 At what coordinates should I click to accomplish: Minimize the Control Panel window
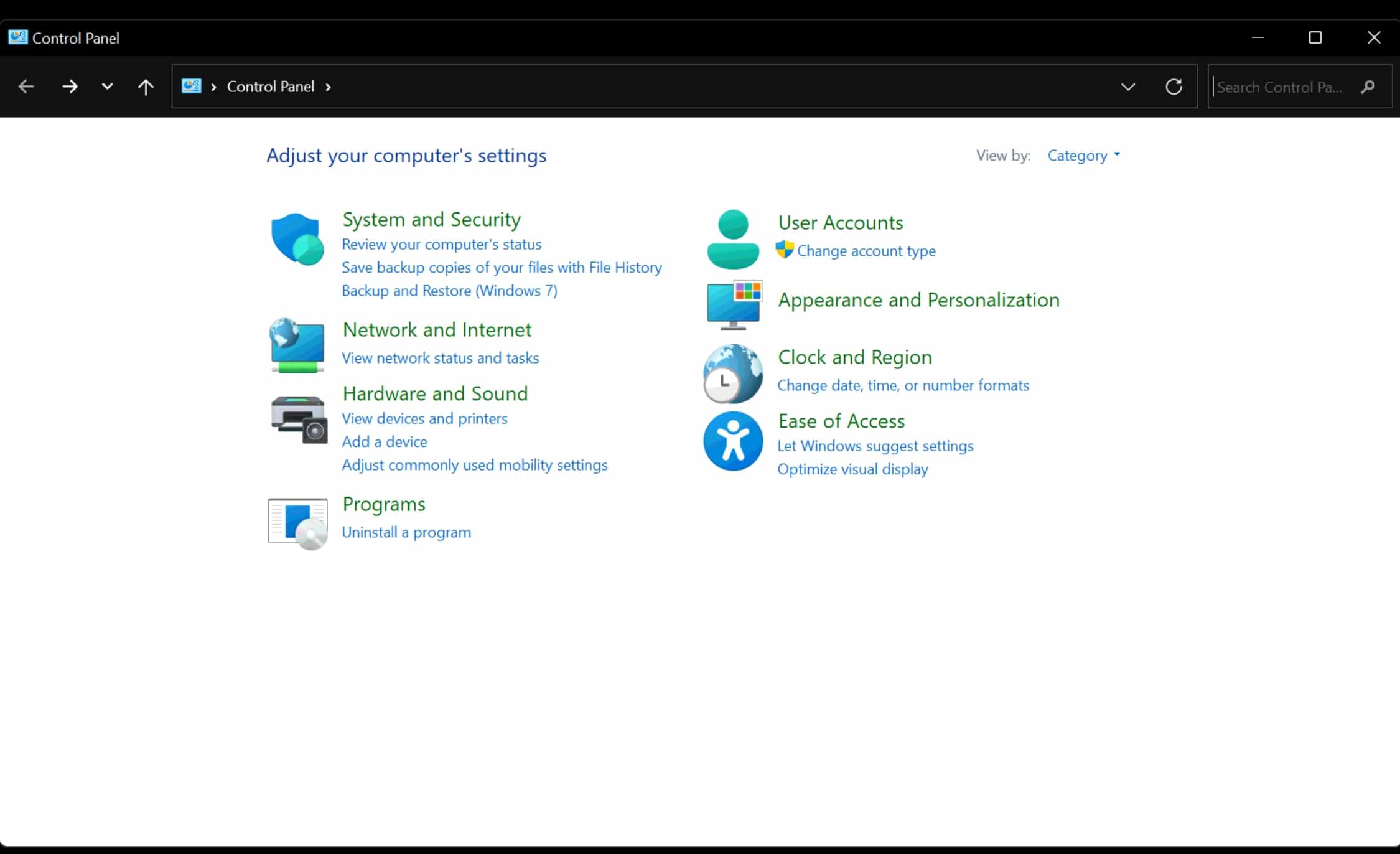[1258, 37]
